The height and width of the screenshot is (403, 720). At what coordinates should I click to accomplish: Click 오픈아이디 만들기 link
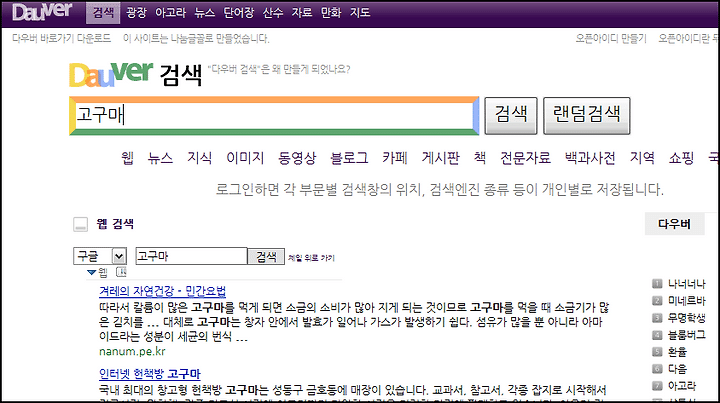[x=611, y=38]
